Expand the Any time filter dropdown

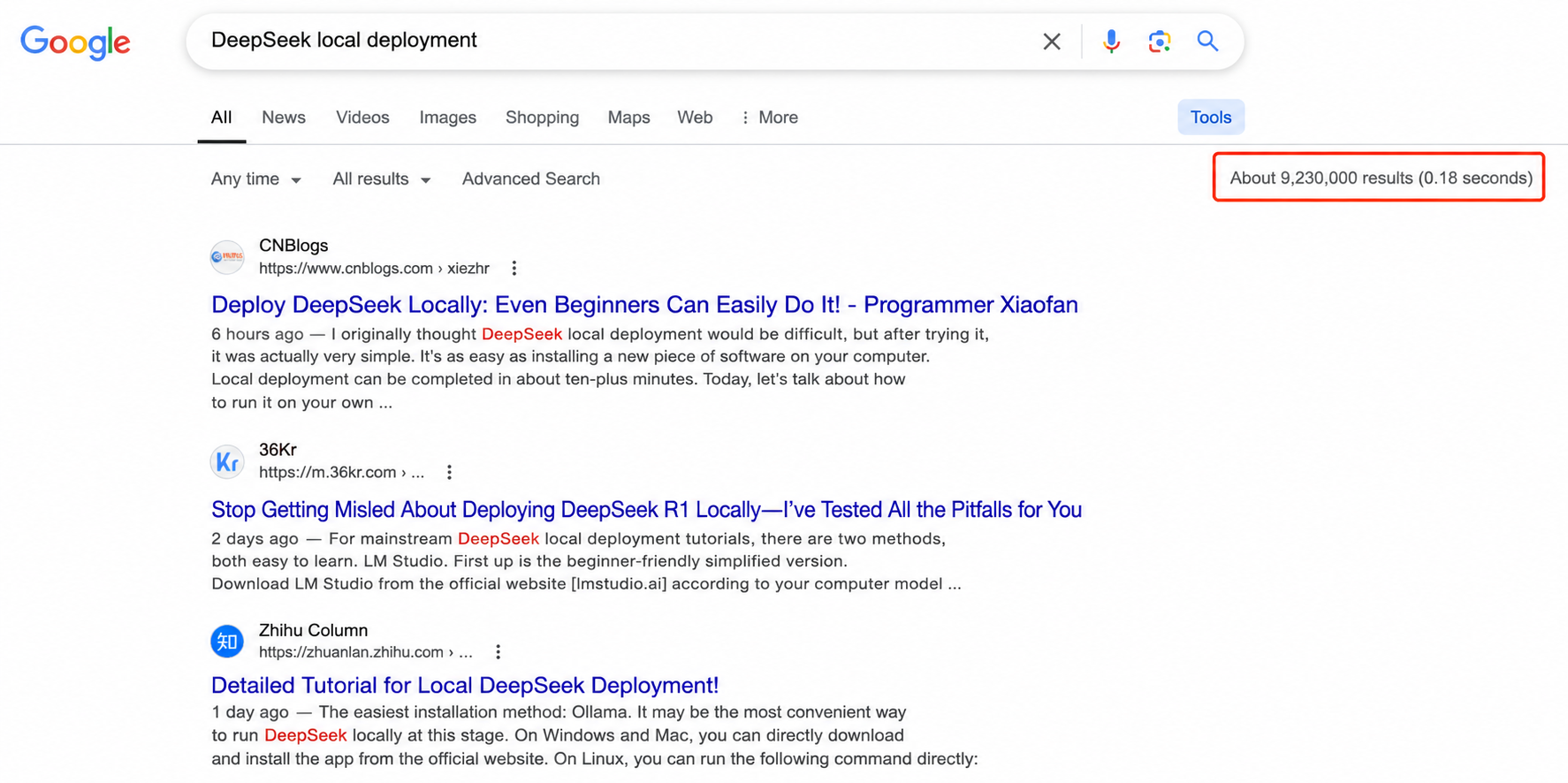tap(255, 179)
